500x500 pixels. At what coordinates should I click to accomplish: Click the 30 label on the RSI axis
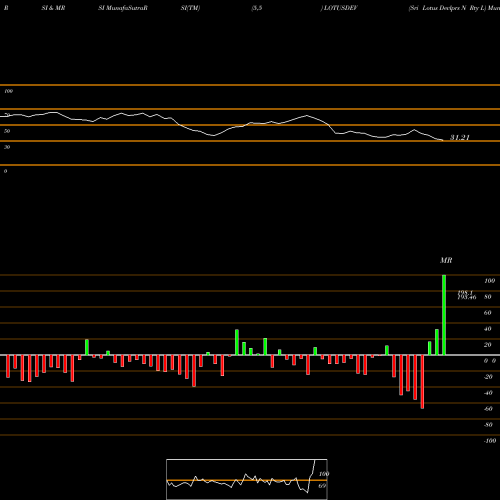click(7, 147)
